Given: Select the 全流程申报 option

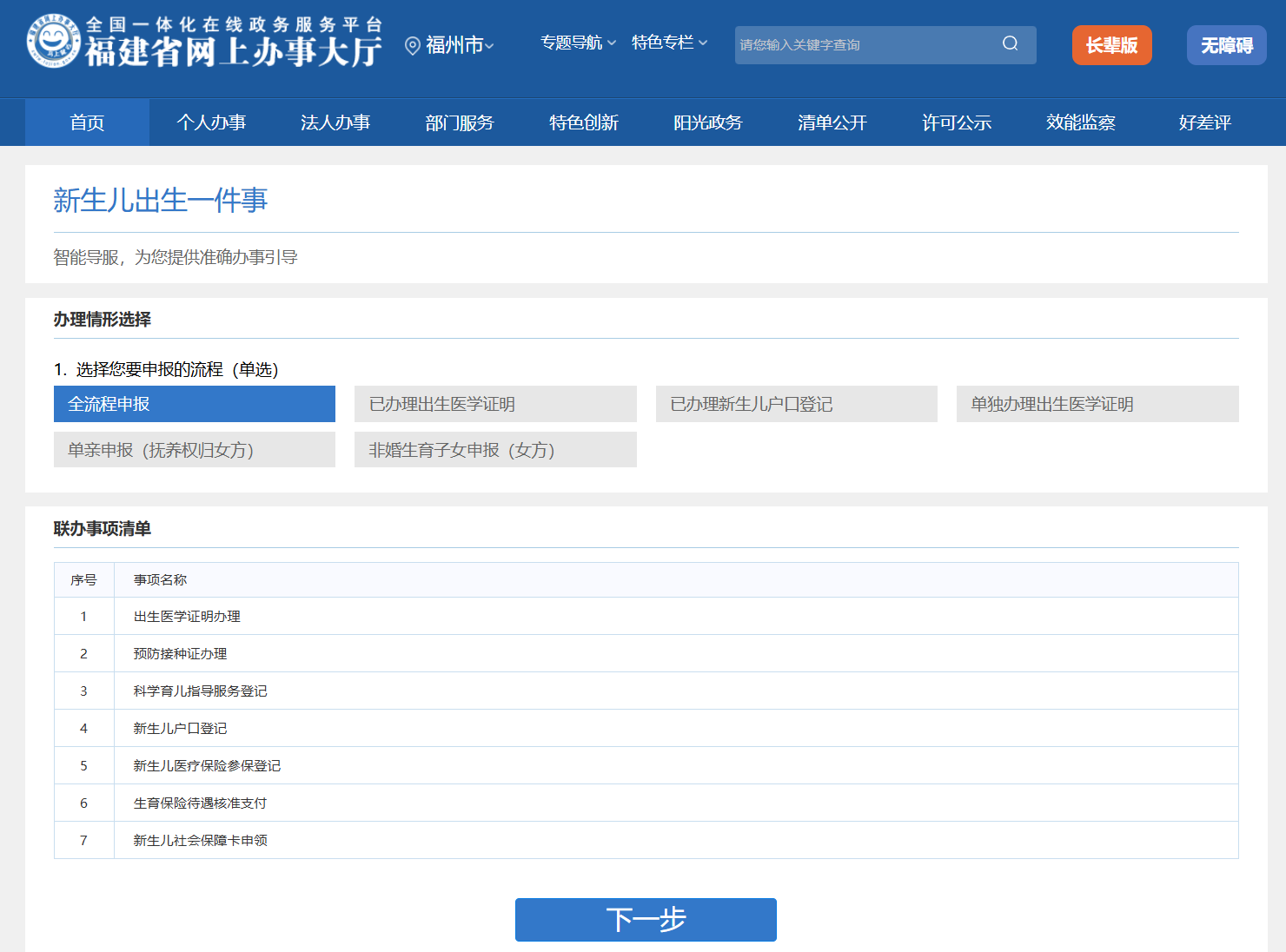Looking at the screenshot, I should [x=195, y=404].
